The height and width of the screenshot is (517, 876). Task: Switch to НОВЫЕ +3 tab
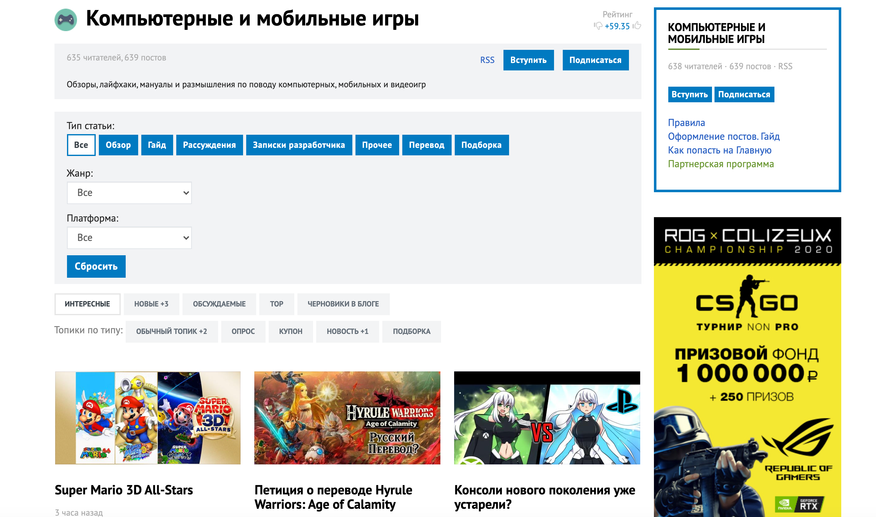tap(151, 304)
